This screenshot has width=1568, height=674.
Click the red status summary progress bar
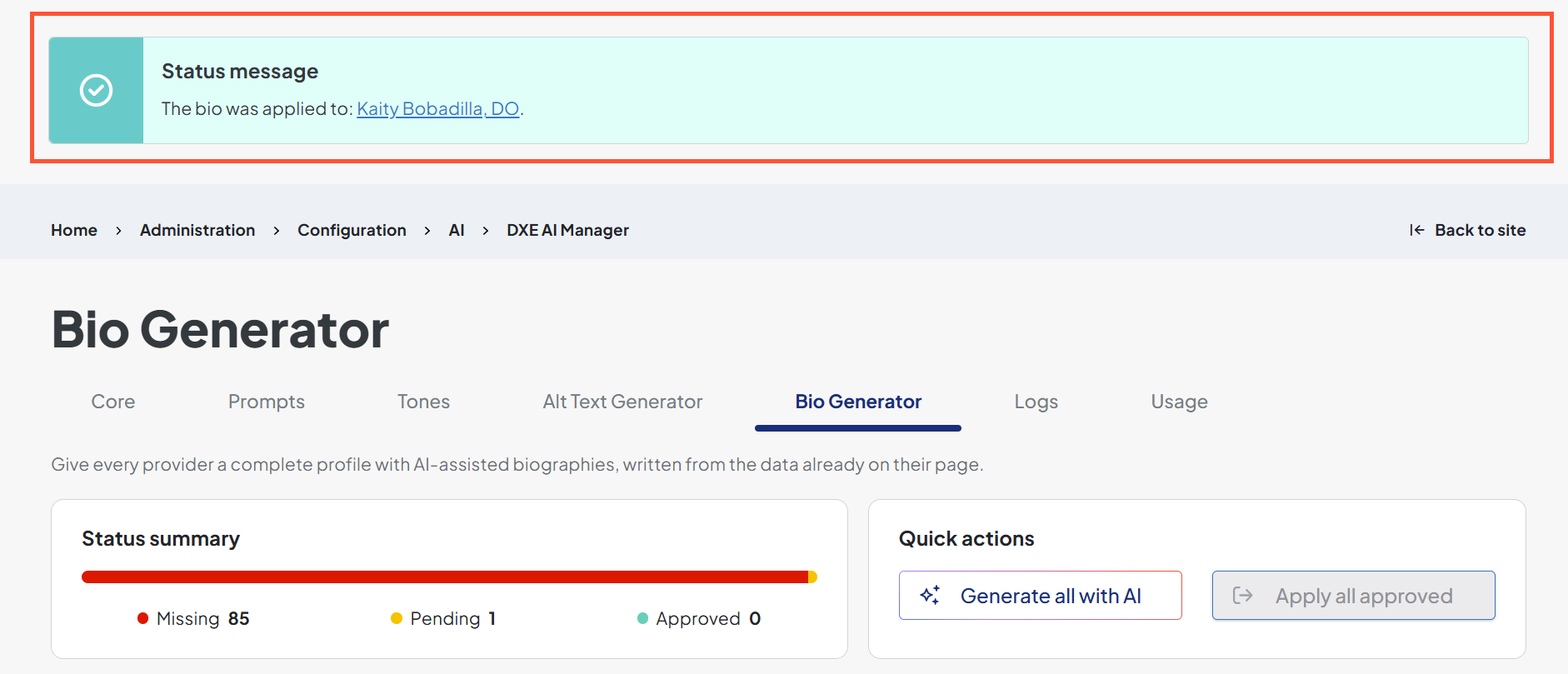pos(445,577)
